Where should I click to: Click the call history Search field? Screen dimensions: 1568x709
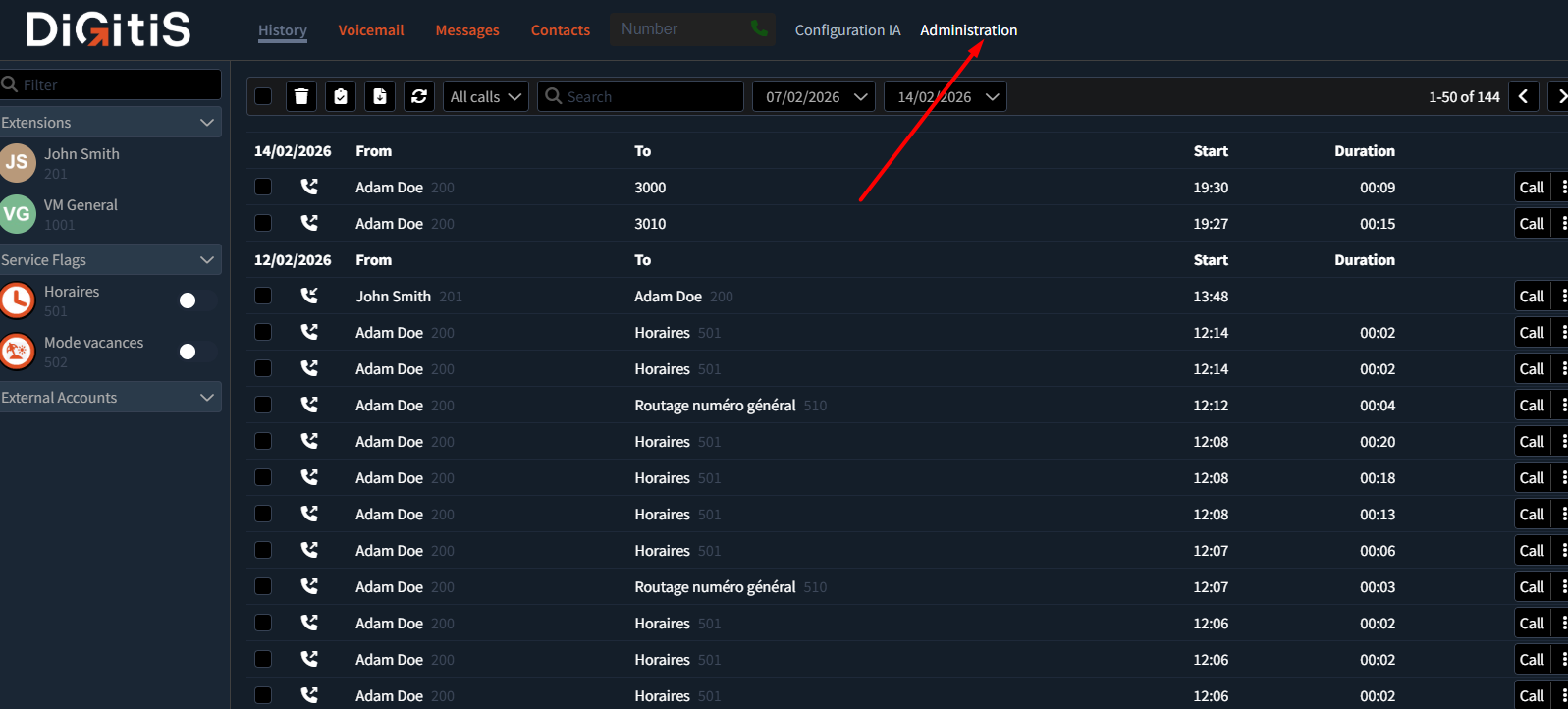click(x=648, y=96)
